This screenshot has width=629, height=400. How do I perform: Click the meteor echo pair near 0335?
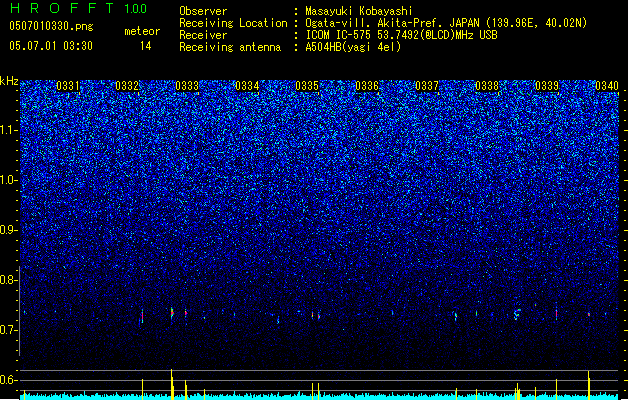[x=316, y=315]
